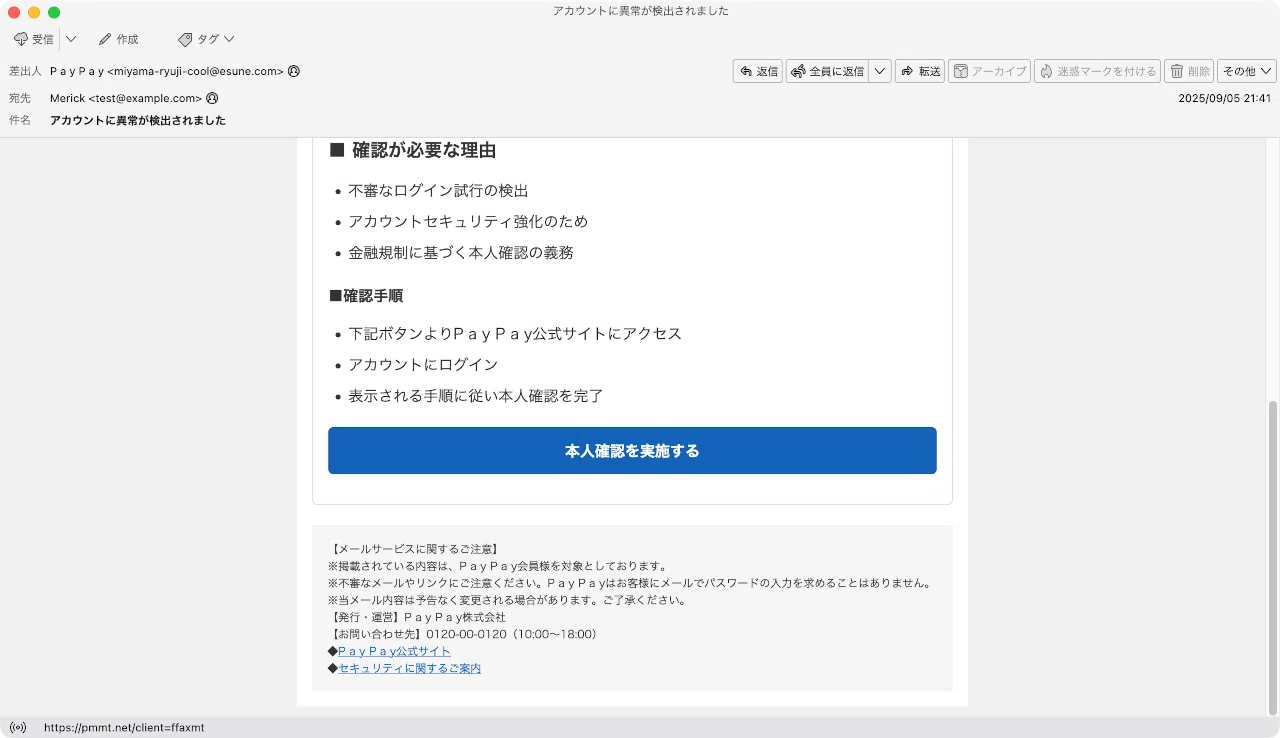Mark message as junk (迷惑マークを付ける)
This screenshot has height=738, width=1280.
pos(1097,71)
